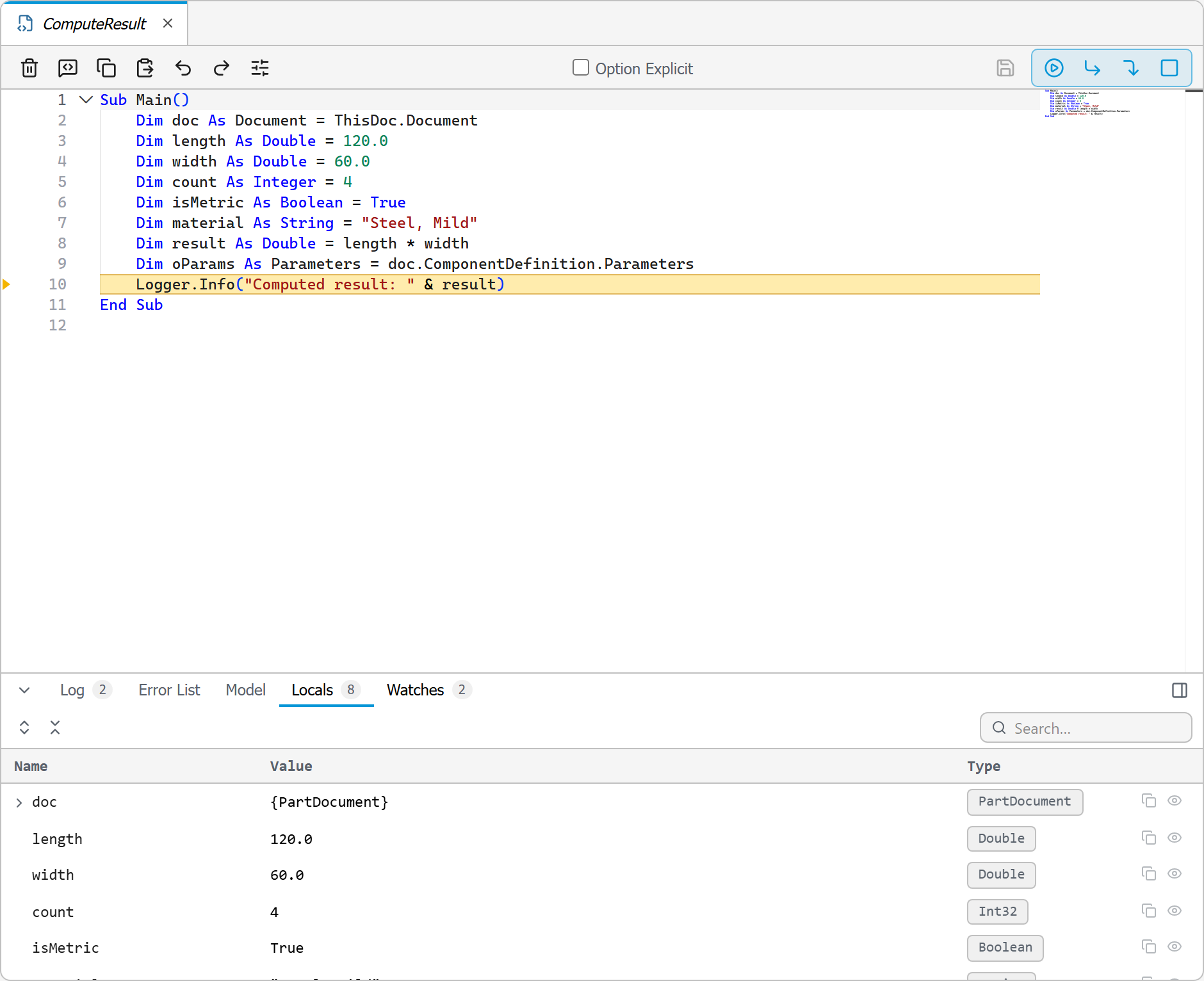The height and width of the screenshot is (981, 1204).
Task: Undo the last edit
Action: (x=183, y=68)
